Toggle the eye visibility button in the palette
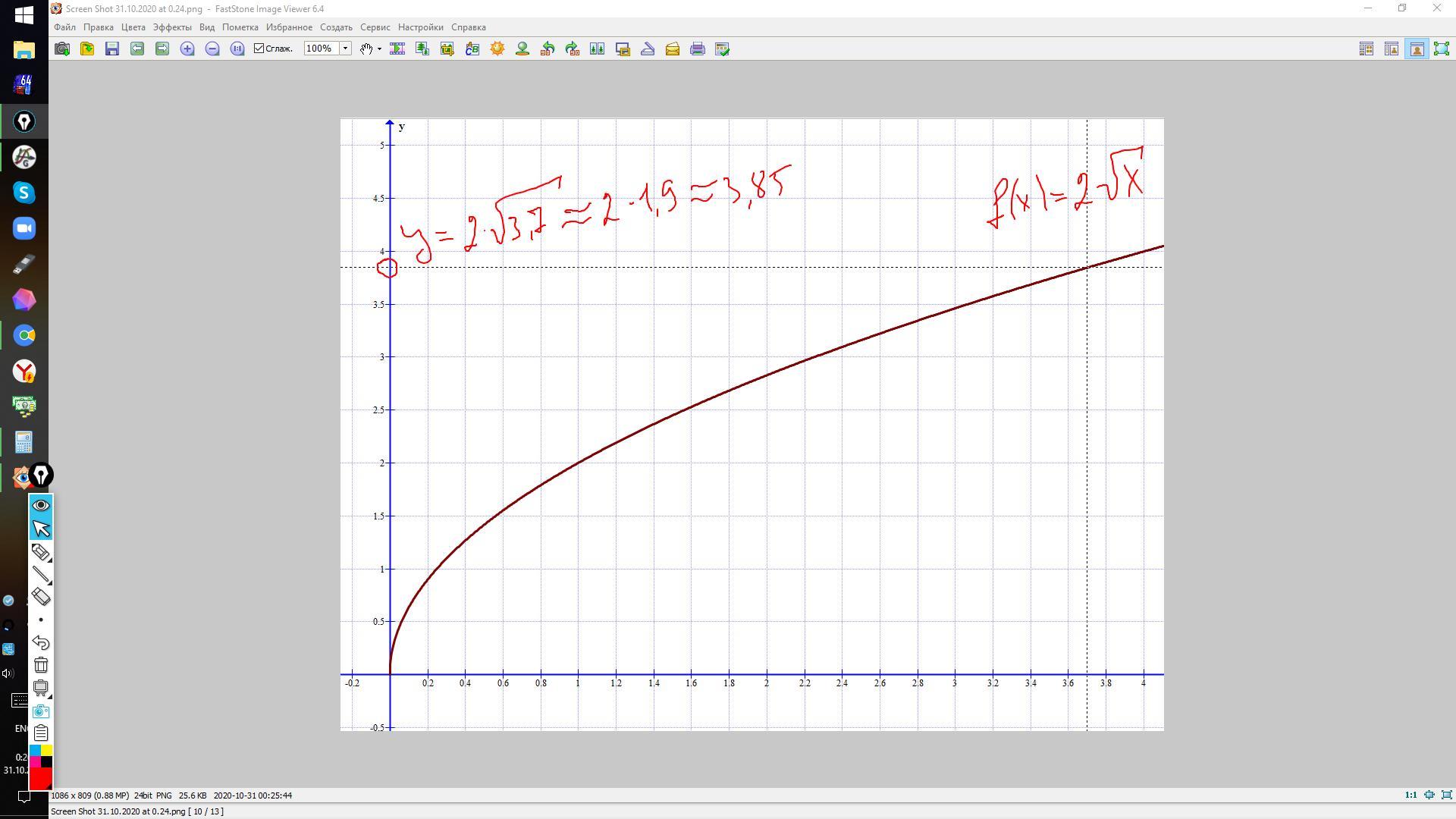 pyautogui.click(x=41, y=505)
